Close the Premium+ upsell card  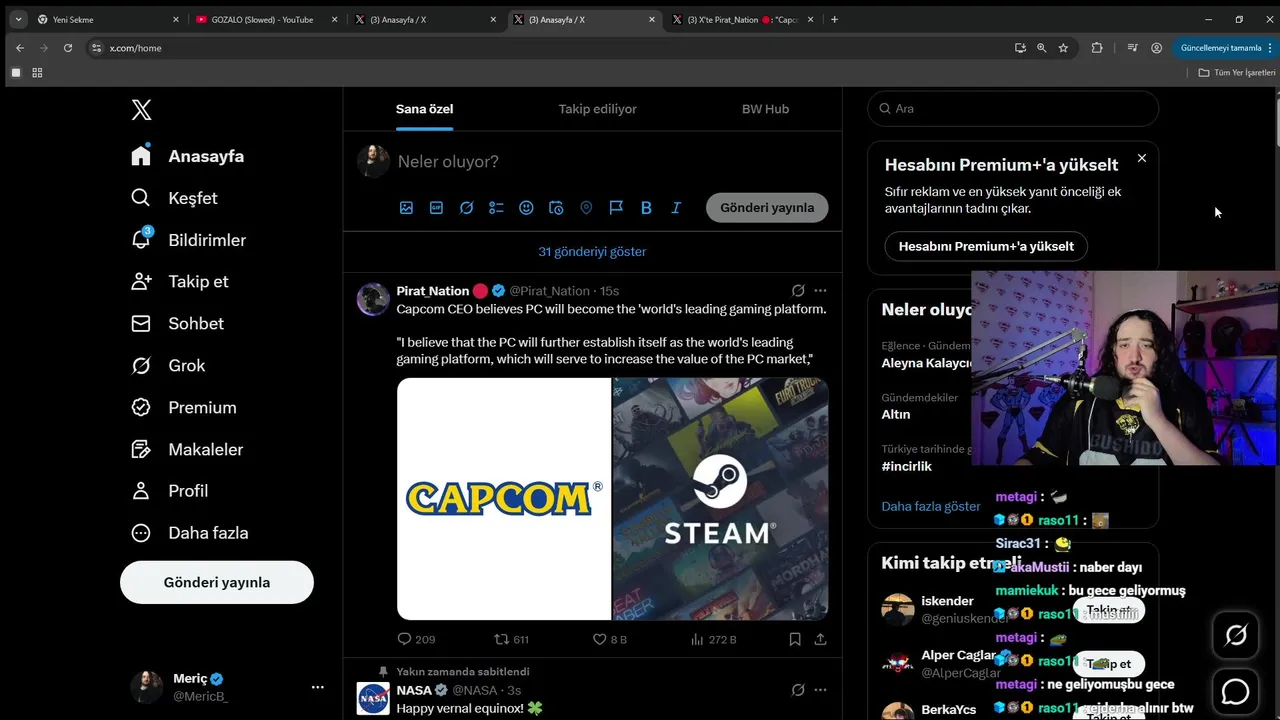coord(1142,158)
